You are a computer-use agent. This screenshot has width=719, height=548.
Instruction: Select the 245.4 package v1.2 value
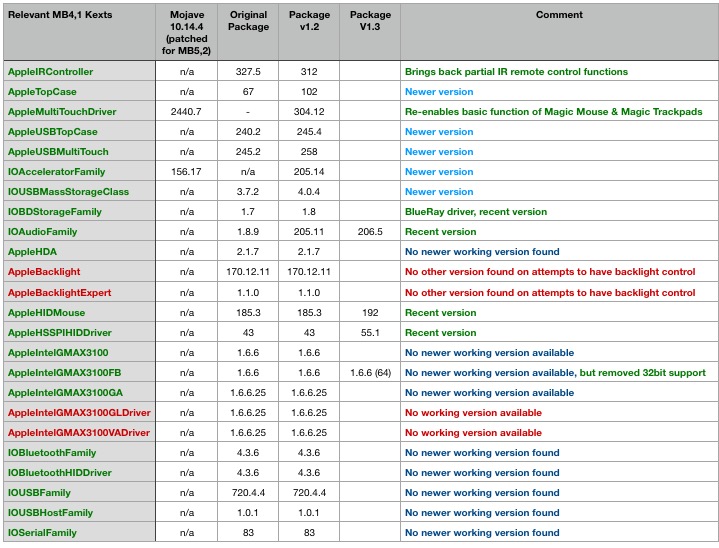click(x=309, y=132)
